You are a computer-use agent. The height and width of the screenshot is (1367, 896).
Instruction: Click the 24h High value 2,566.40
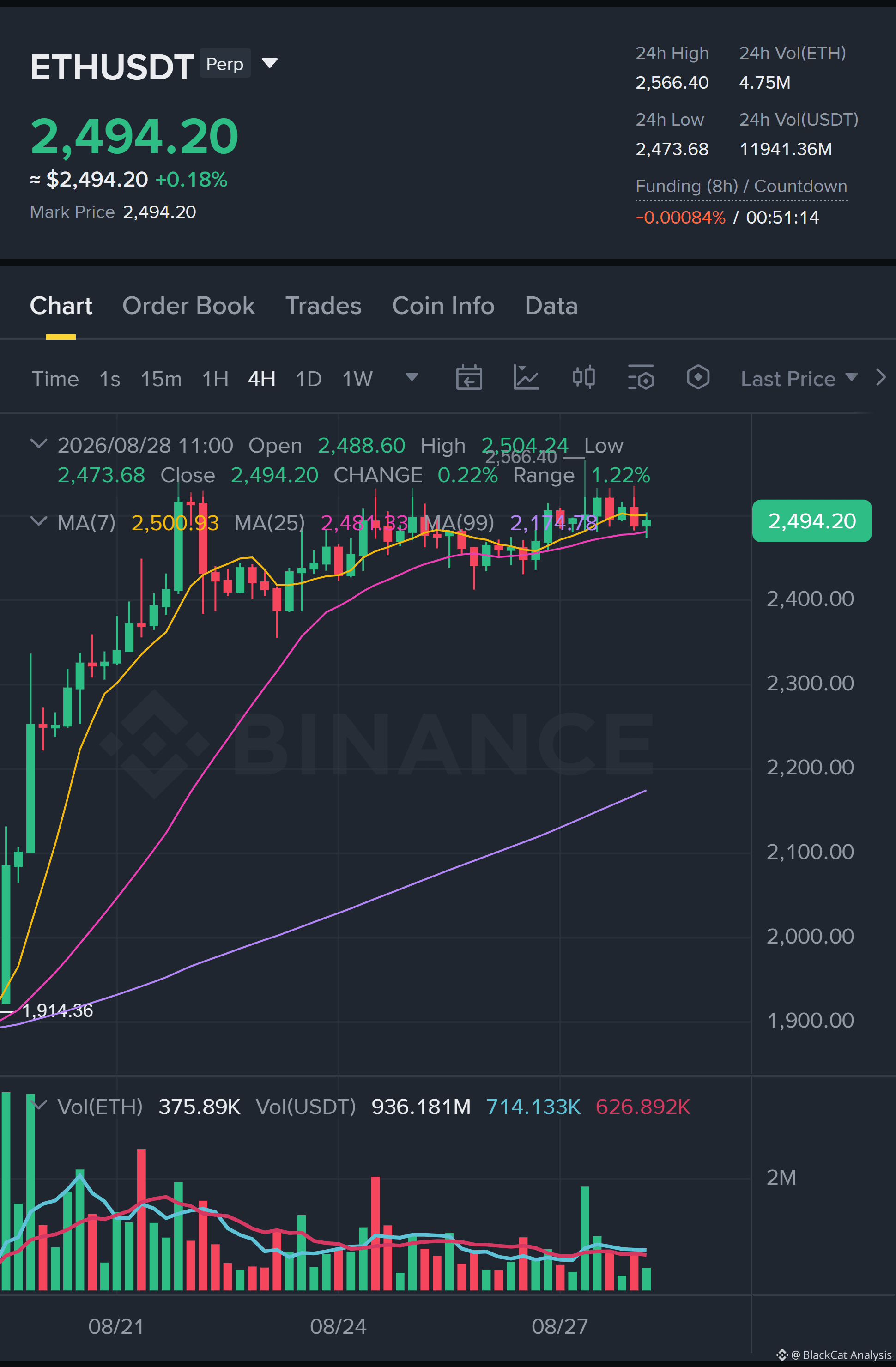click(x=672, y=82)
